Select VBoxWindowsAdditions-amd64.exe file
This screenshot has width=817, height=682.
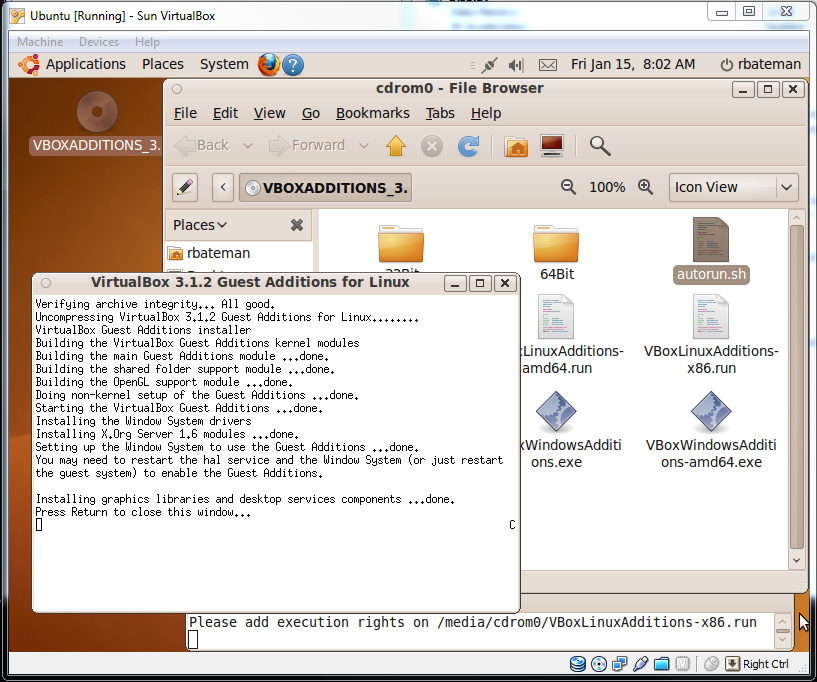click(711, 430)
